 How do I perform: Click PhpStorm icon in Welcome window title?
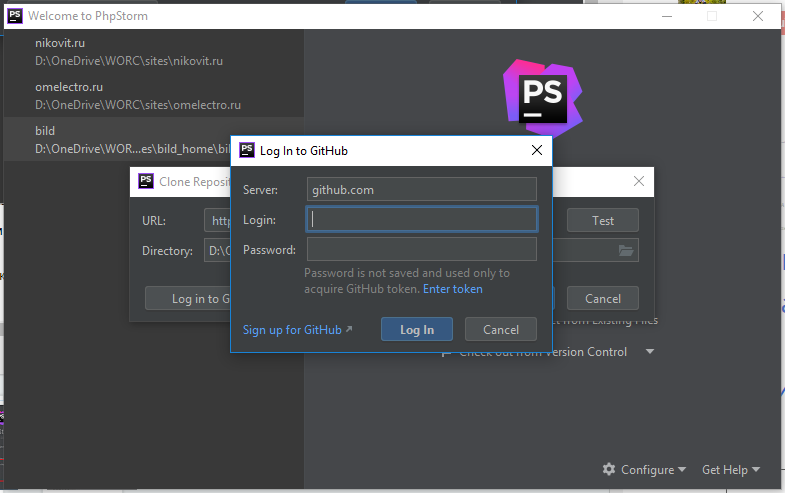pos(15,16)
